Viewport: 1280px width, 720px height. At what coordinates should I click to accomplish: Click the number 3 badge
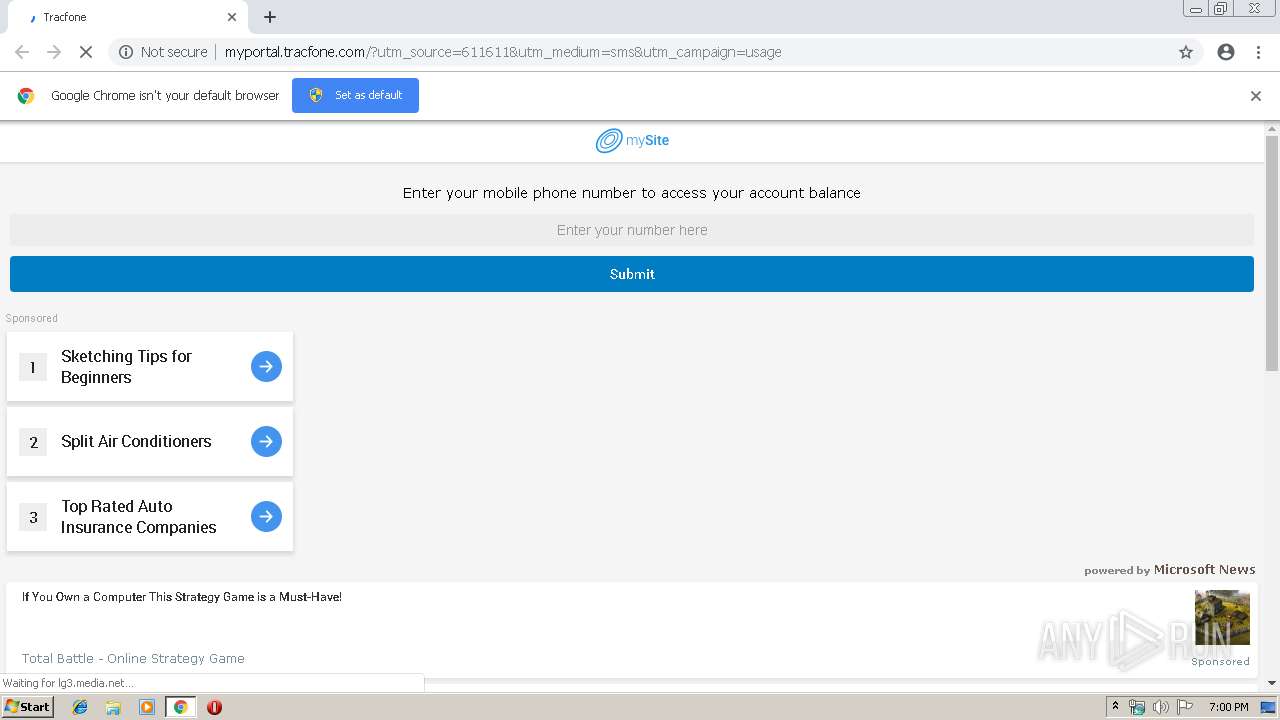coord(33,517)
